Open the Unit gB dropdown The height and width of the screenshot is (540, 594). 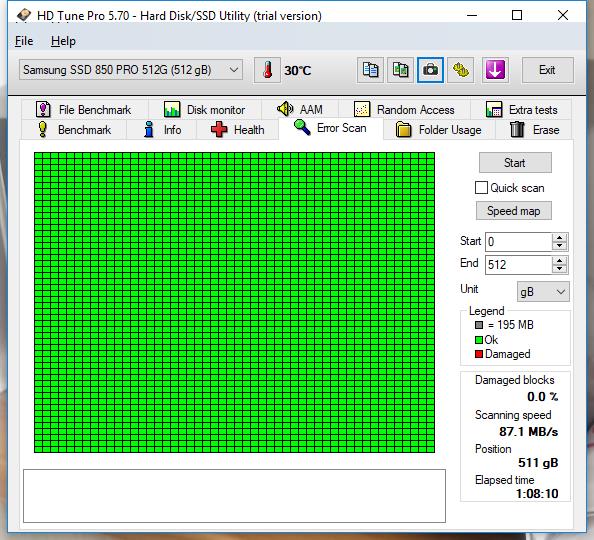[x=543, y=292]
